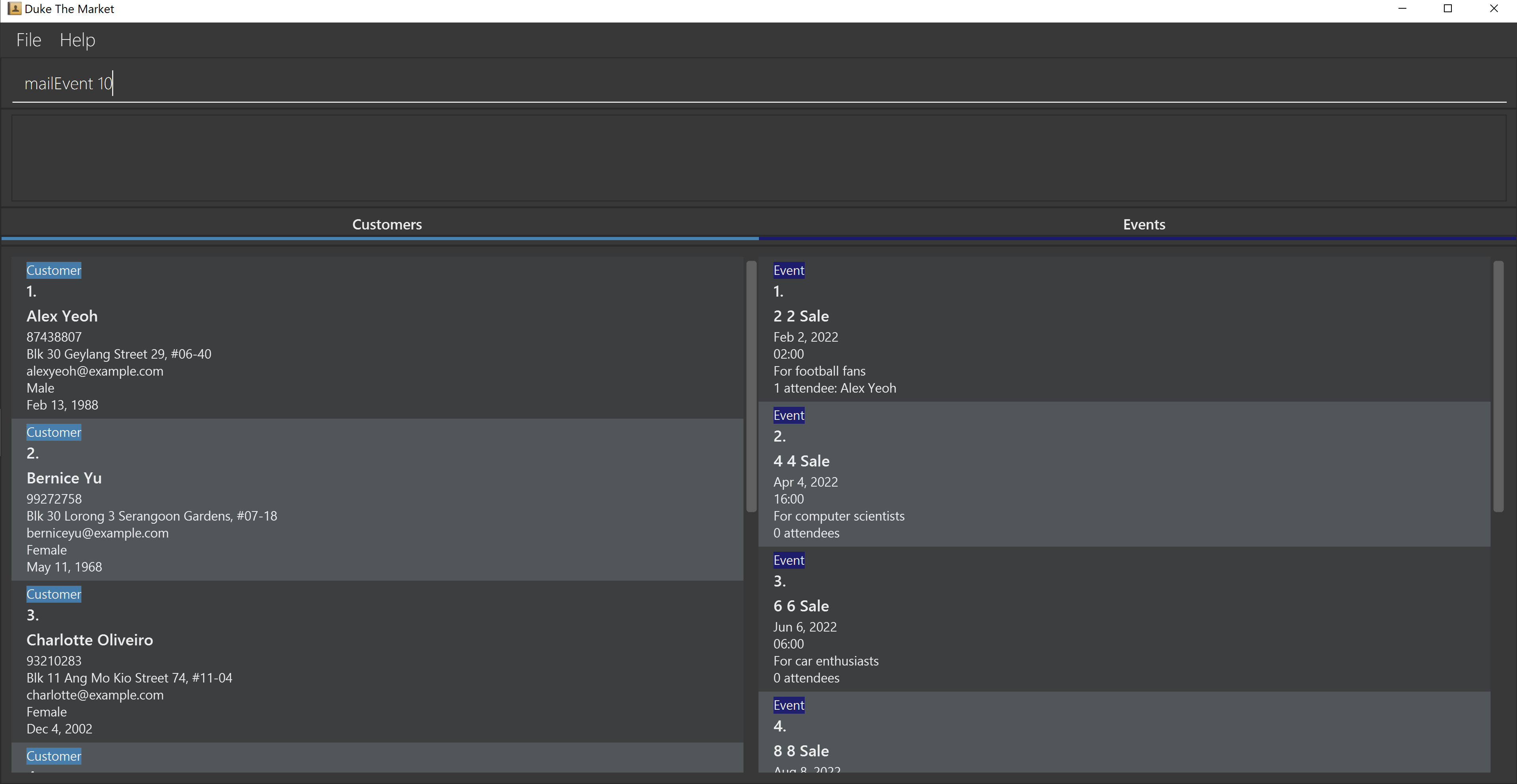1517x784 pixels.
Task: Select the 2 2 Sale event card
Action: 1124,330
